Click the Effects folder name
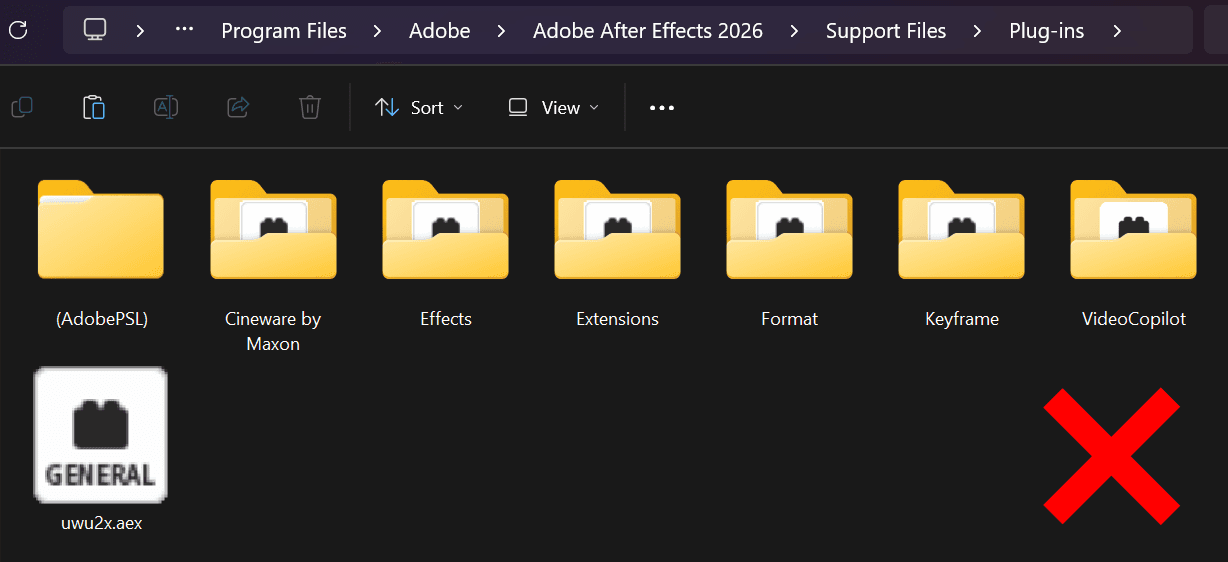 446,319
